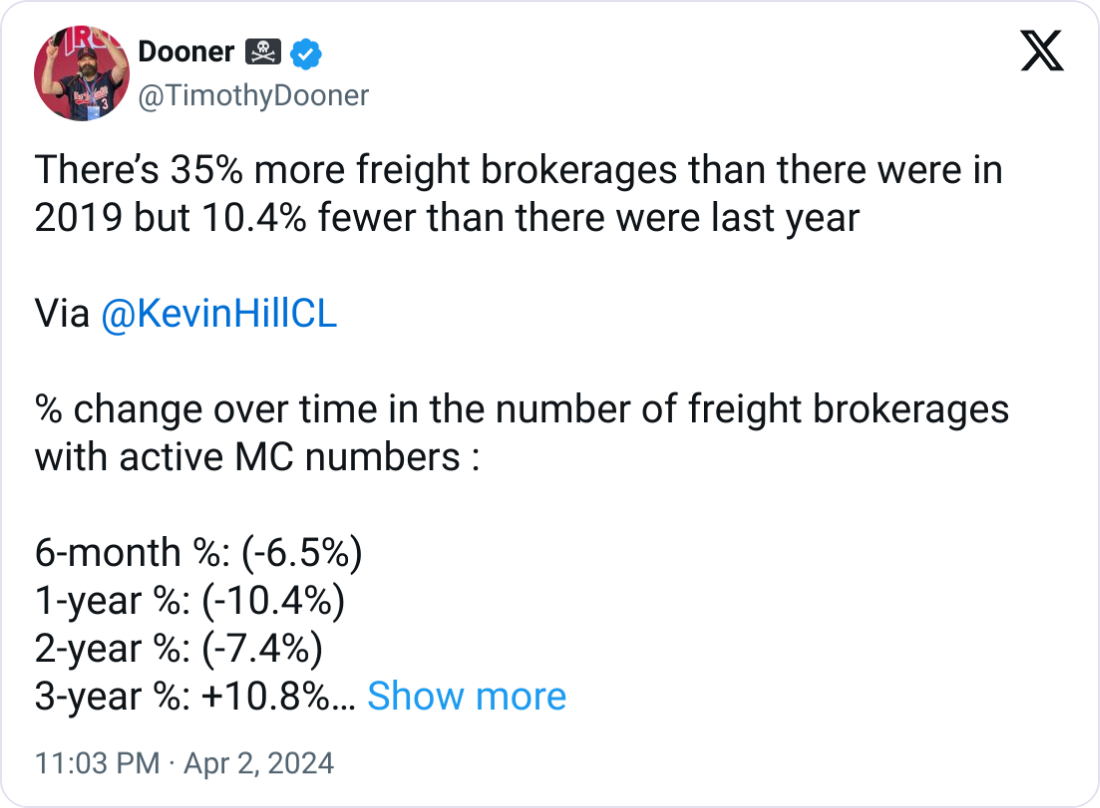This screenshot has width=1100, height=808.
Task: Click the "There's 35% more freight brokerages" line
Action: tap(518, 171)
